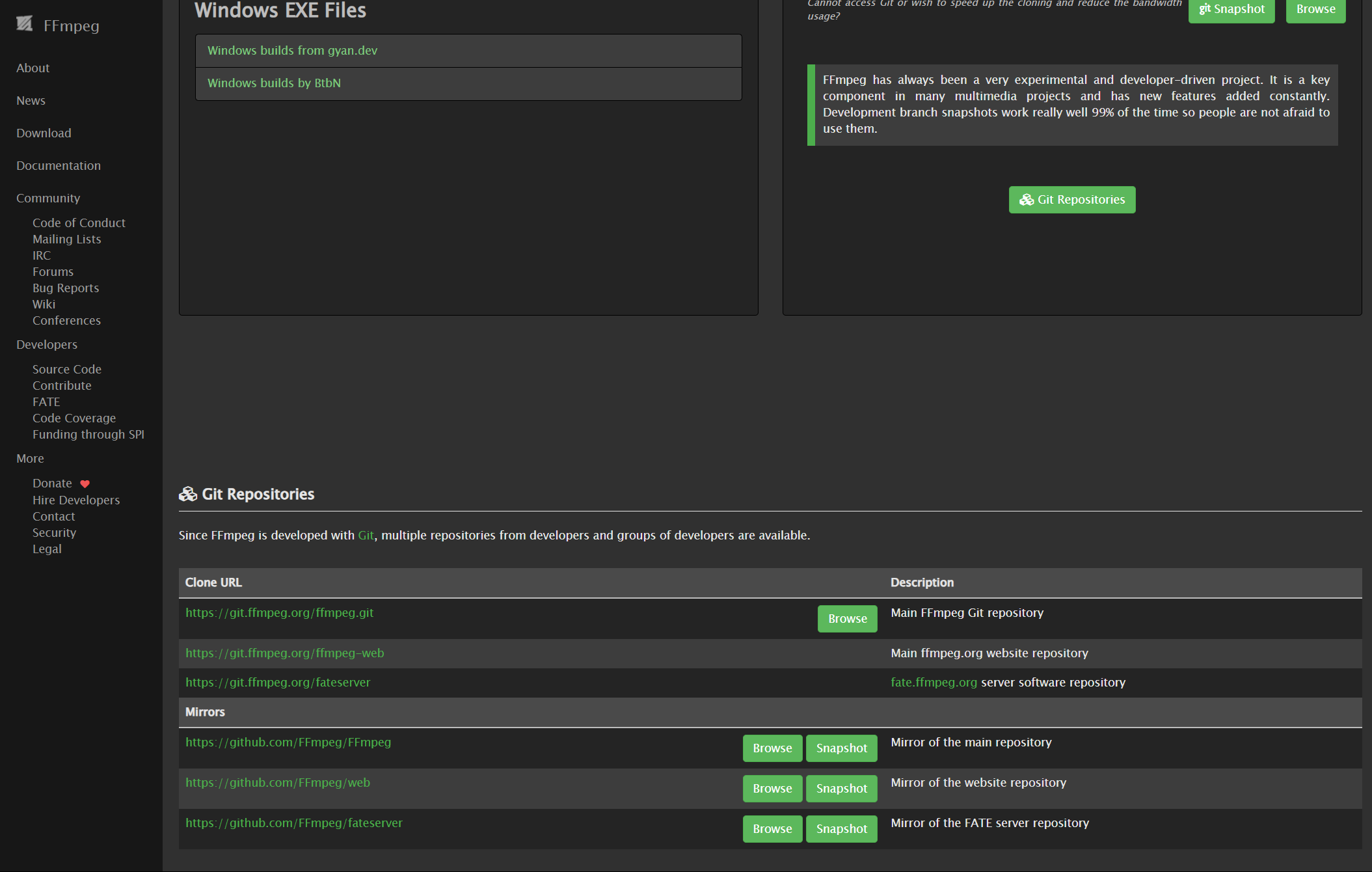Click the git Snapshot button at top
This screenshot has height=872, width=1372.
tap(1231, 9)
